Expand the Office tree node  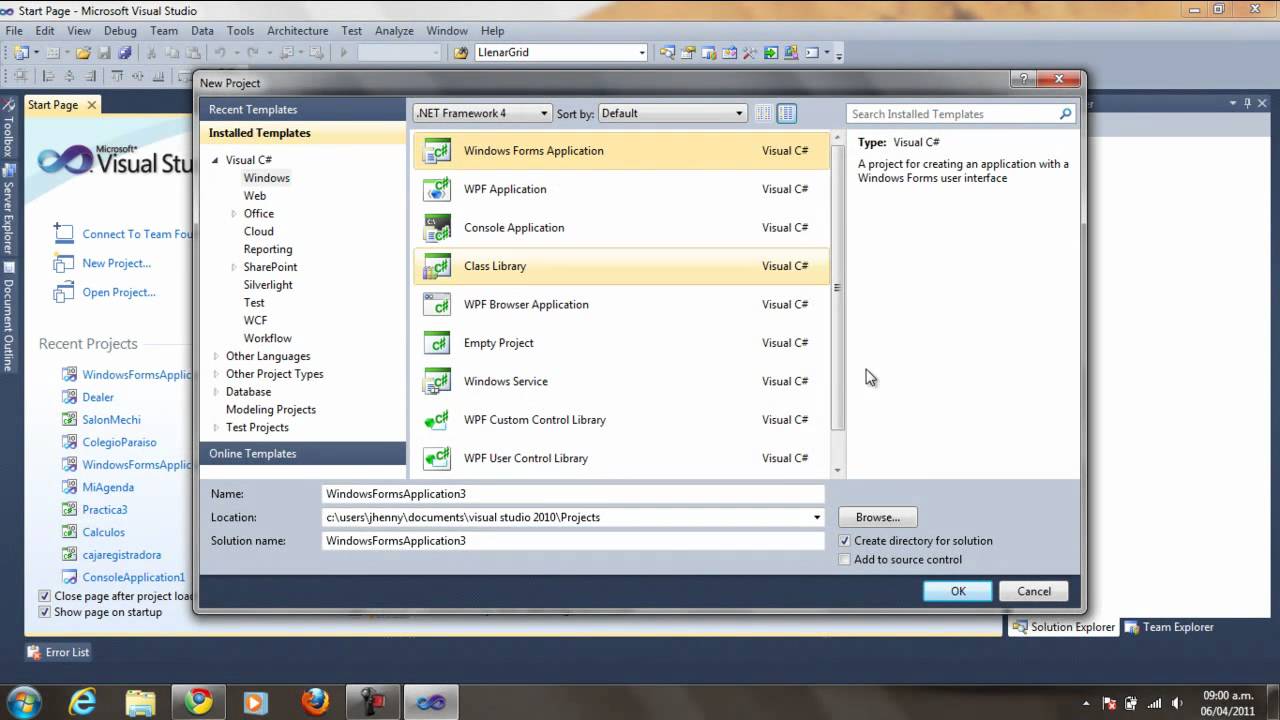(233, 214)
